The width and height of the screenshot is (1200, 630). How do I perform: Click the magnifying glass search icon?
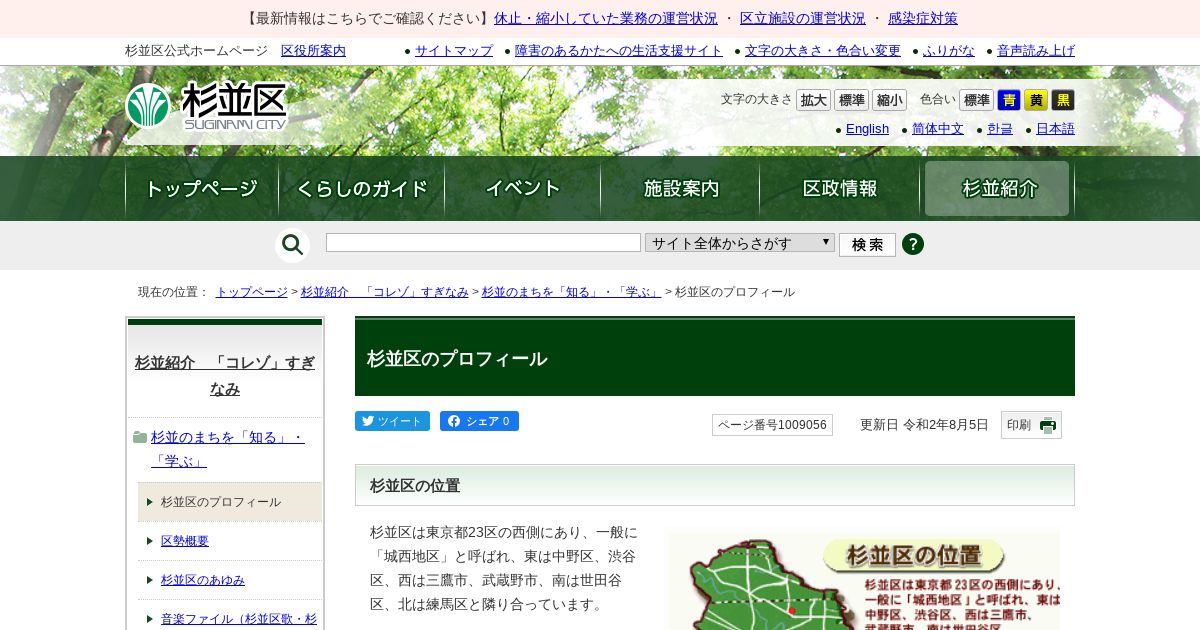coord(292,245)
